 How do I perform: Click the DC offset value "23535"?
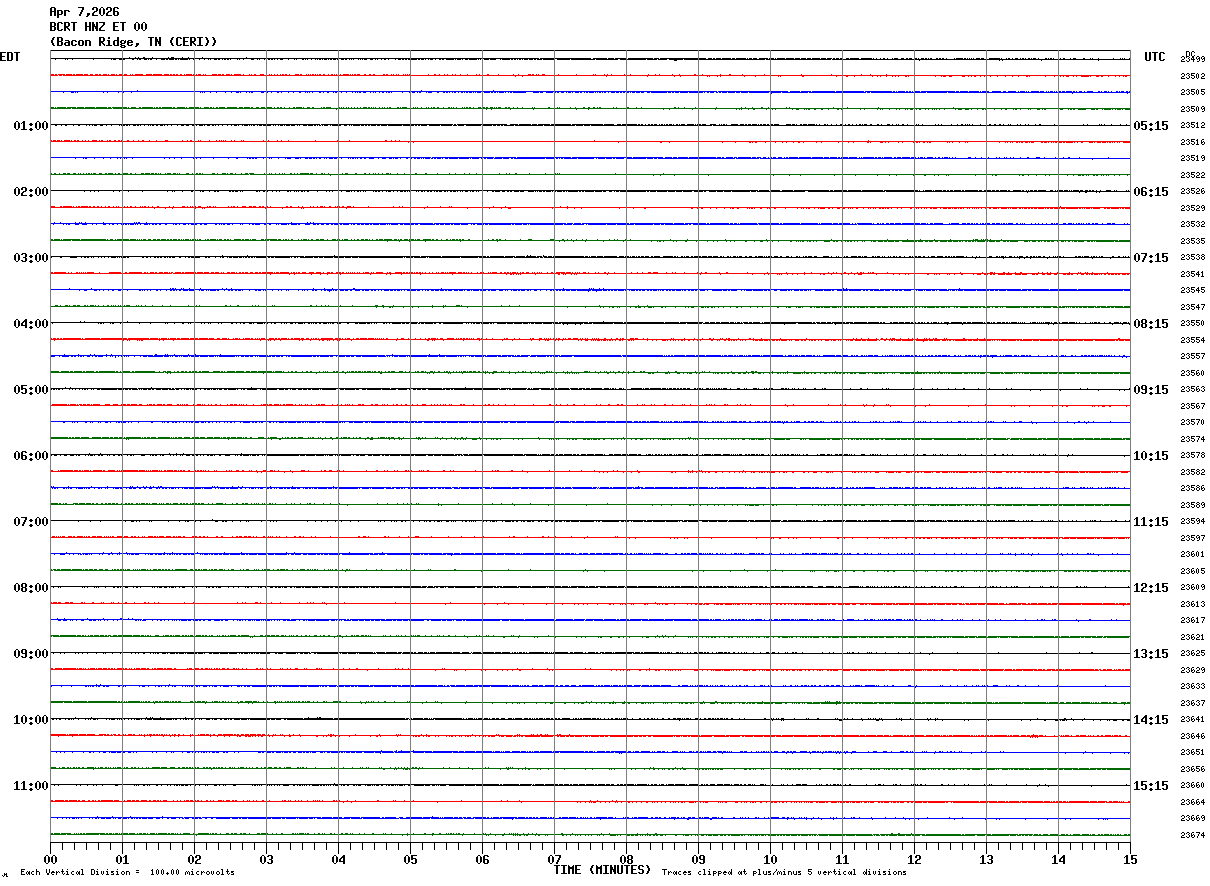coord(1192,241)
